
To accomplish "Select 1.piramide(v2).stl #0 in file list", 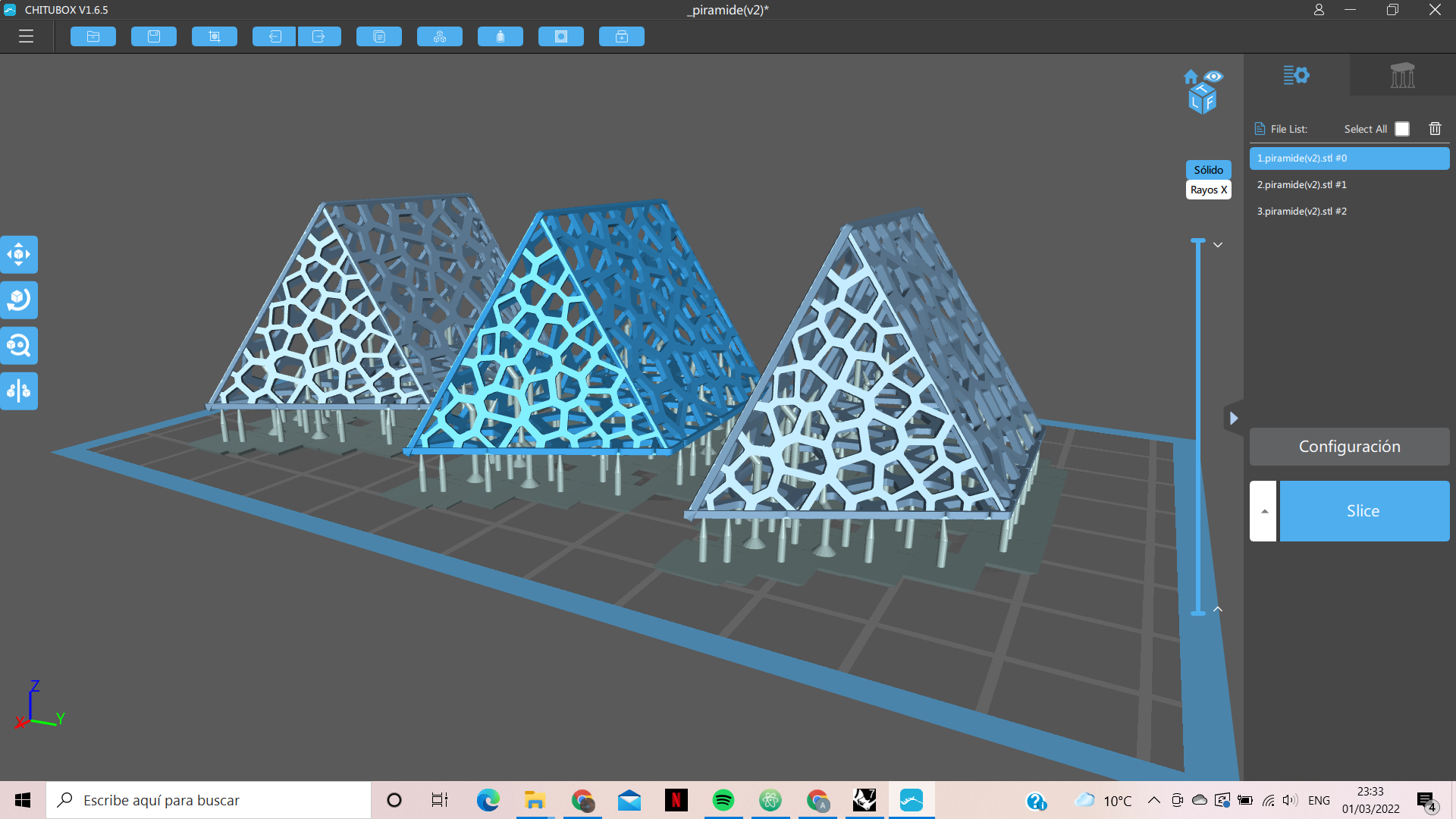I will point(1350,158).
